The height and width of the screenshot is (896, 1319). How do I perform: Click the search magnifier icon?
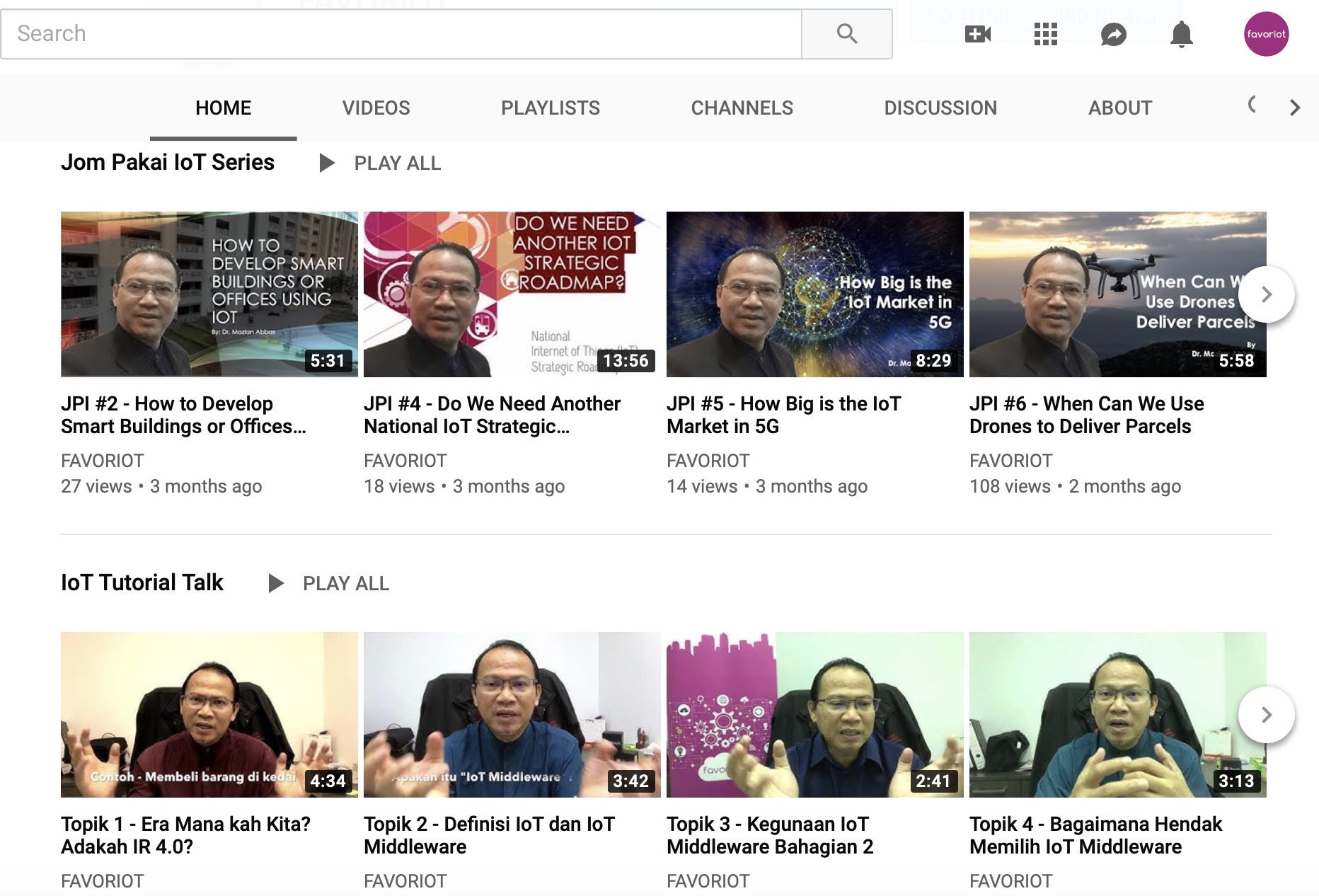[846, 33]
